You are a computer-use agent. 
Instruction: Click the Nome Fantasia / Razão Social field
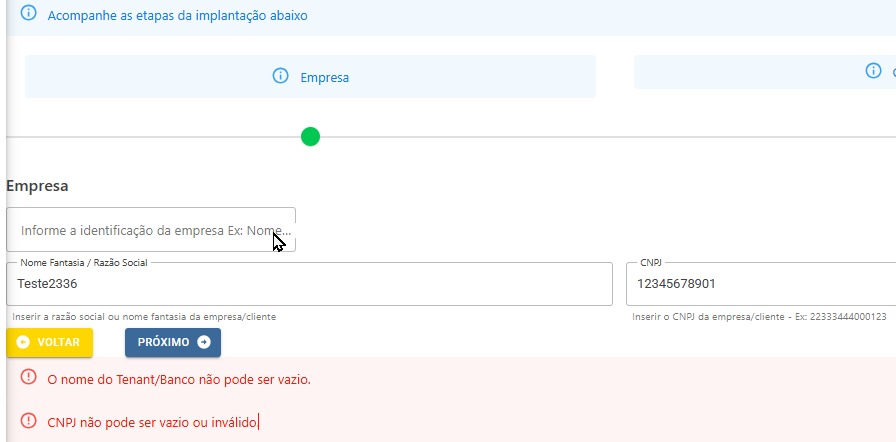pyautogui.click(x=309, y=284)
